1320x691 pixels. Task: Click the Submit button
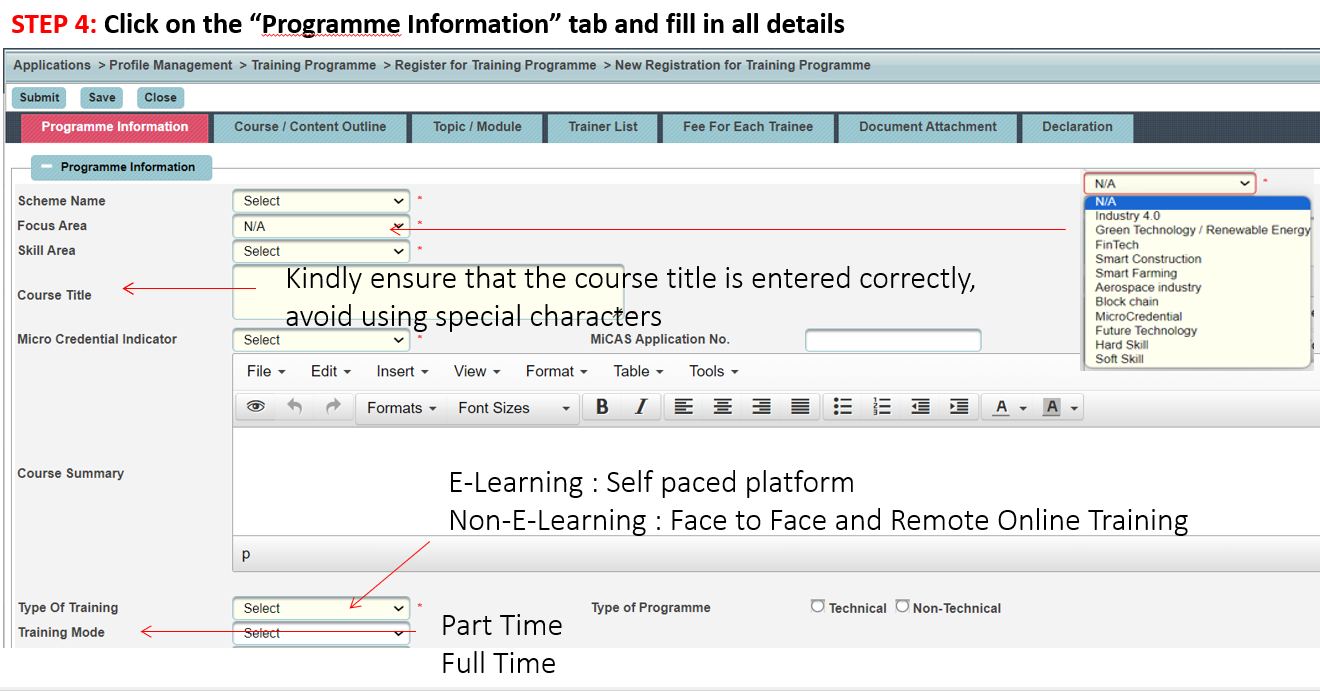coord(39,97)
